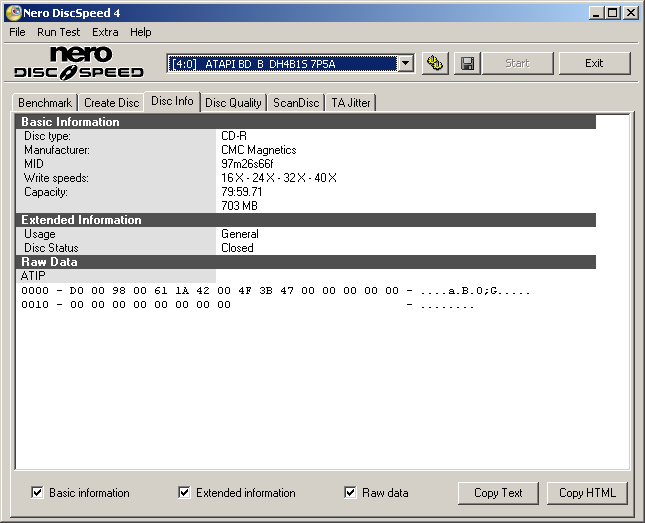
Task: Open the drive selection dropdown arrow
Action: pyautogui.click(x=406, y=63)
